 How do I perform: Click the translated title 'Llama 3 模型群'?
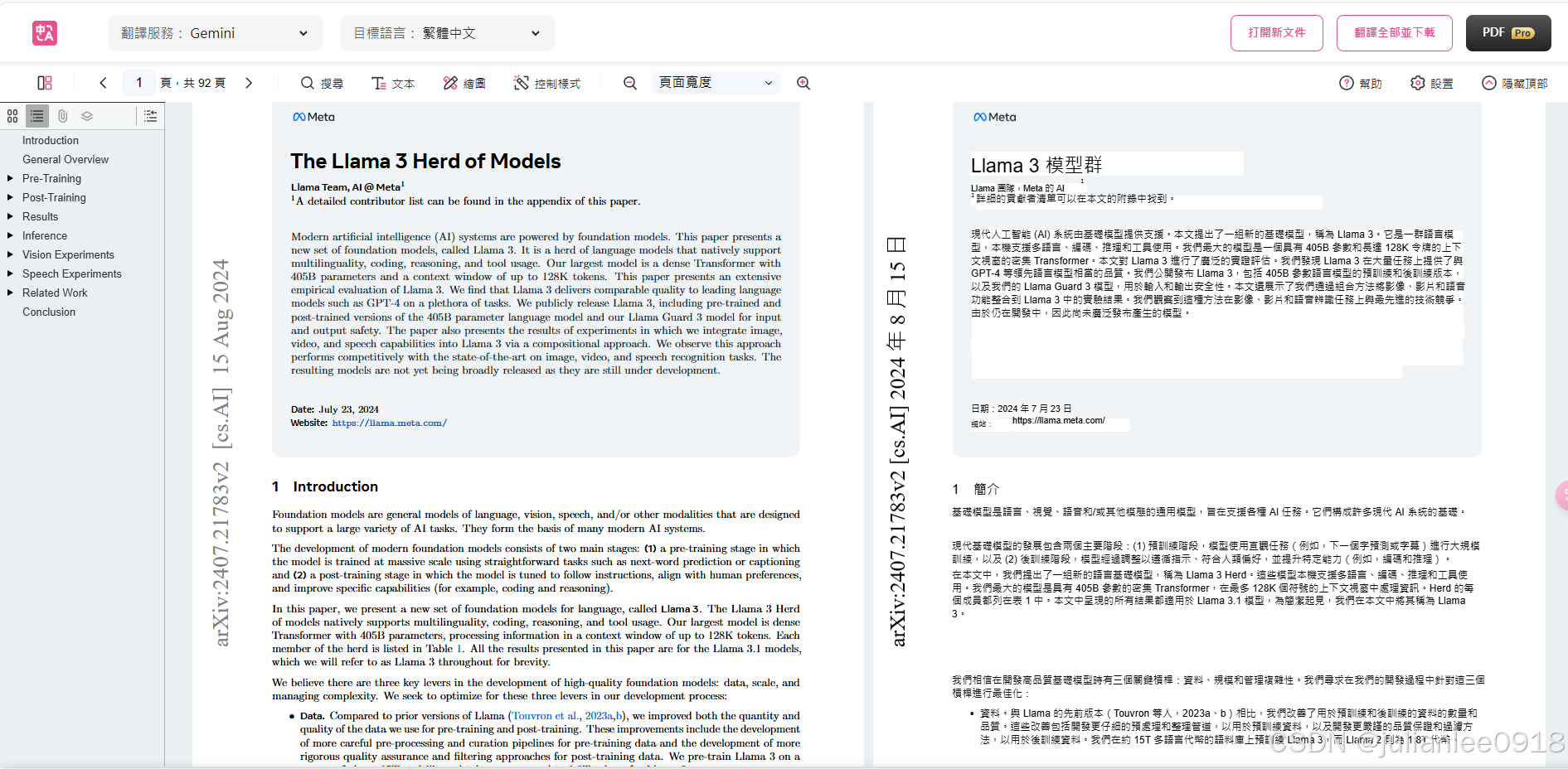(x=1036, y=165)
